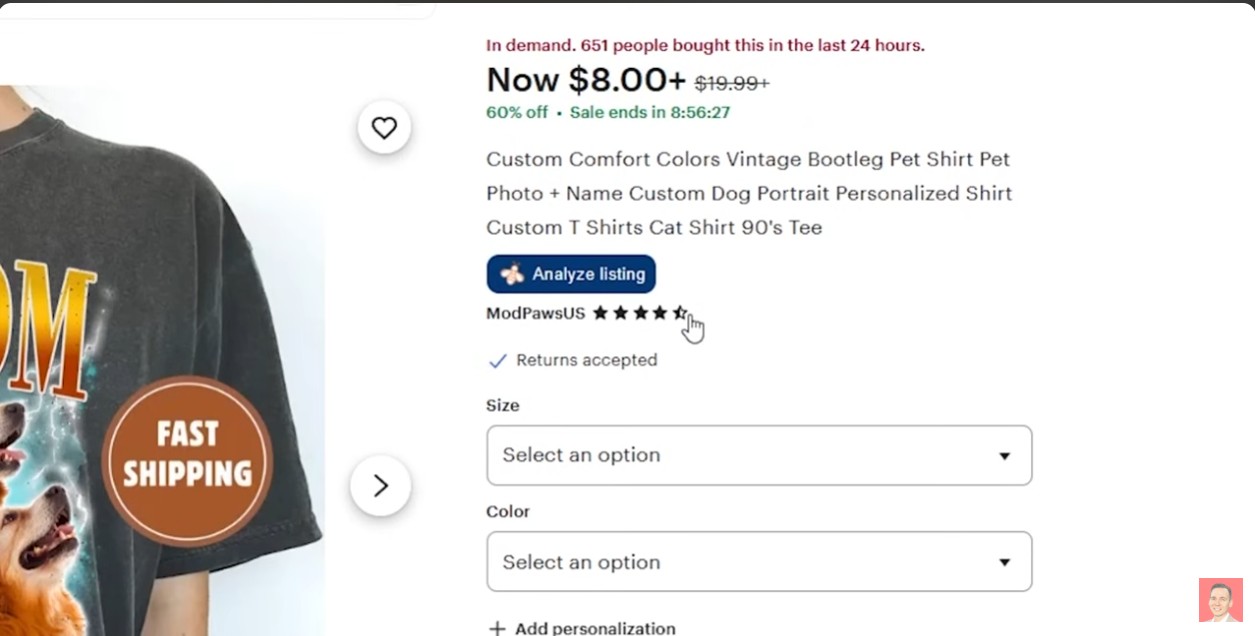The height and width of the screenshot is (636, 1255).
Task: Click the In demand notice text
Action: [x=705, y=45]
